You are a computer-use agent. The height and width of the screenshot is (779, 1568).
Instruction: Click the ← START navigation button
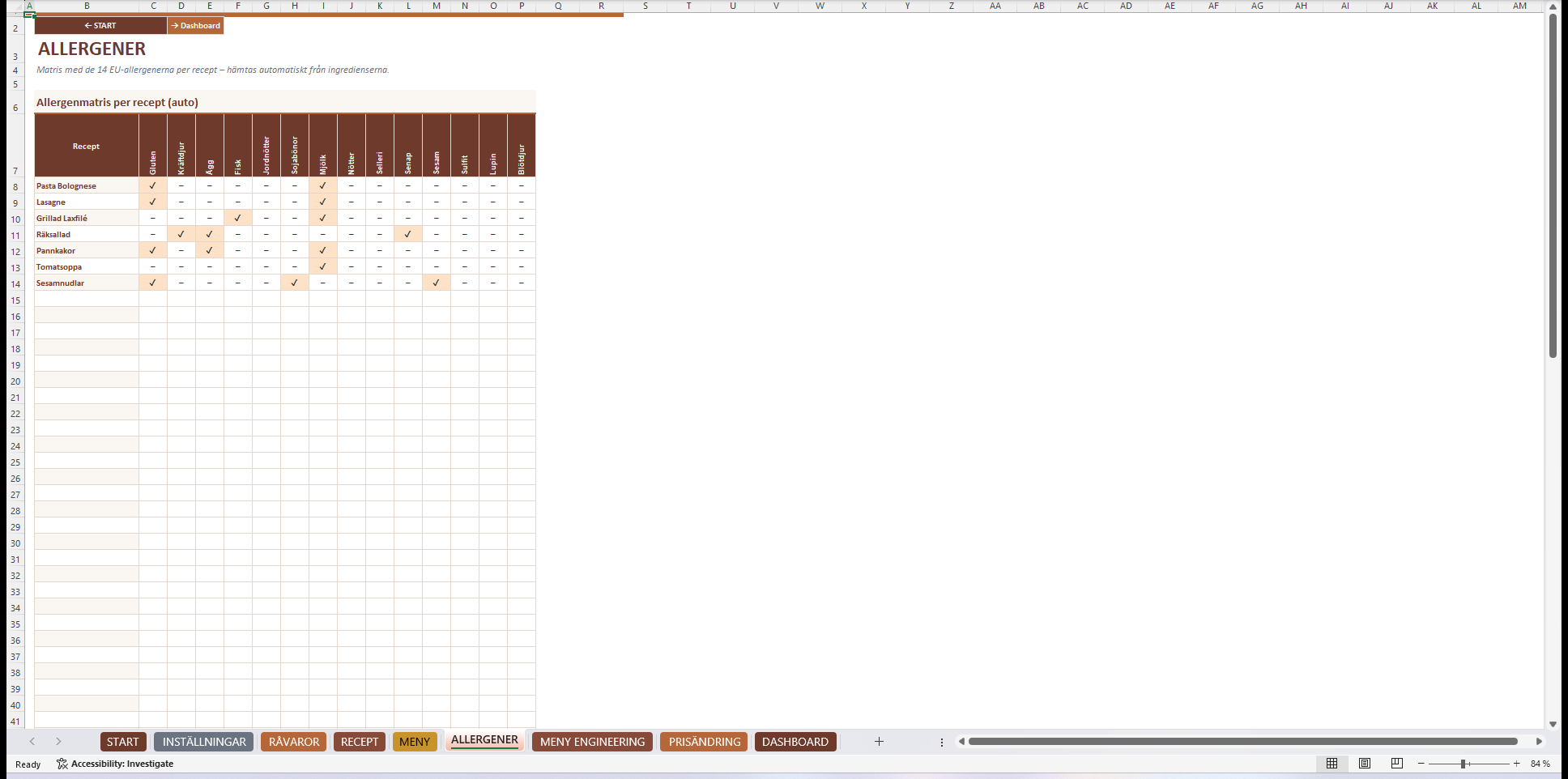(100, 26)
